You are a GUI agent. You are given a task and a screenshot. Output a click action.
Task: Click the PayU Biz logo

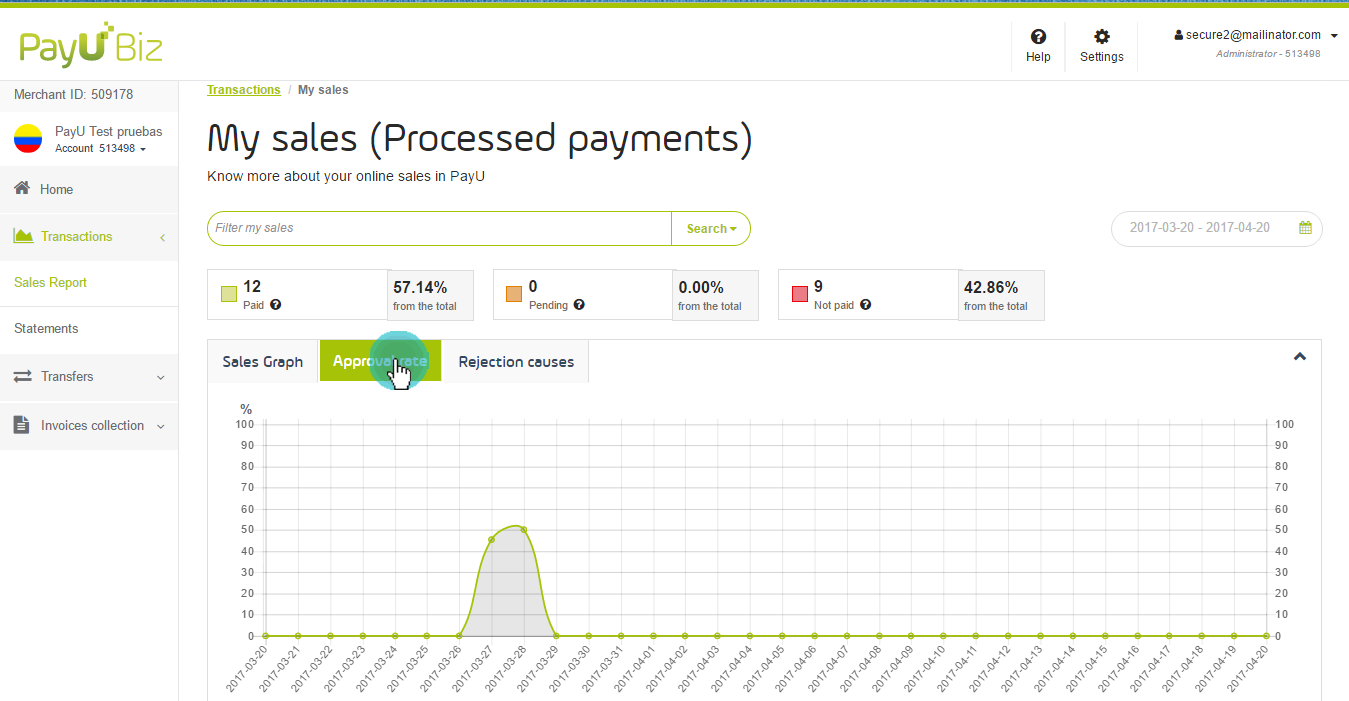click(x=90, y=46)
